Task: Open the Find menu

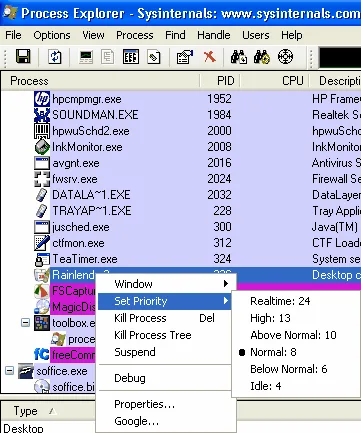Action: pyautogui.click(x=175, y=35)
